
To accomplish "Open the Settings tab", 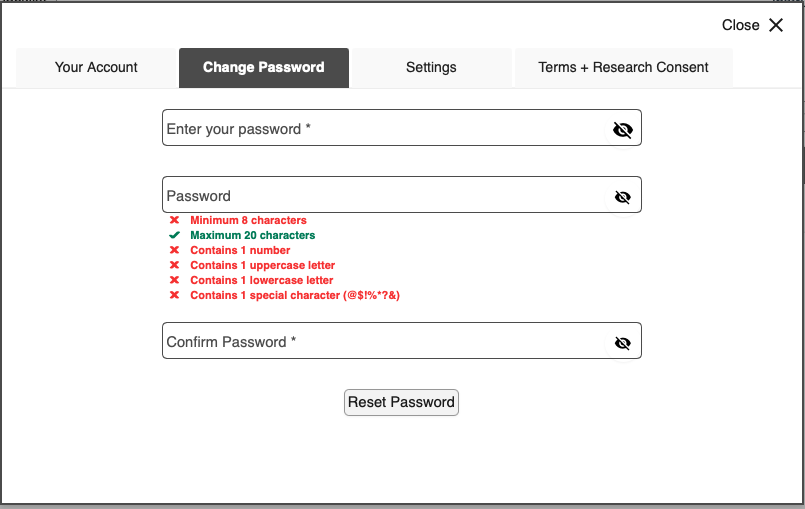I will (431, 68).
